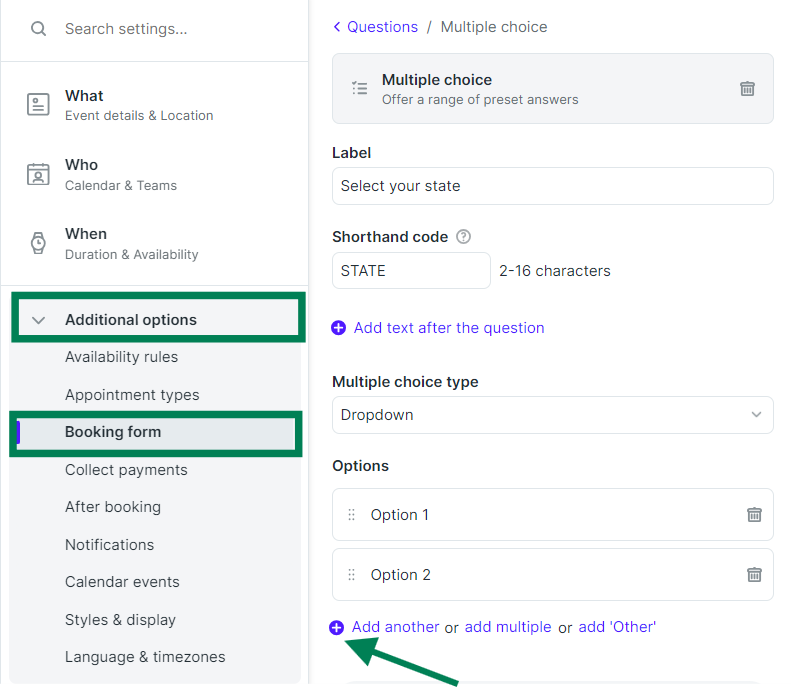Grab the drag handle for Option 2
791x688 pixels.
(x=352, y=575)
